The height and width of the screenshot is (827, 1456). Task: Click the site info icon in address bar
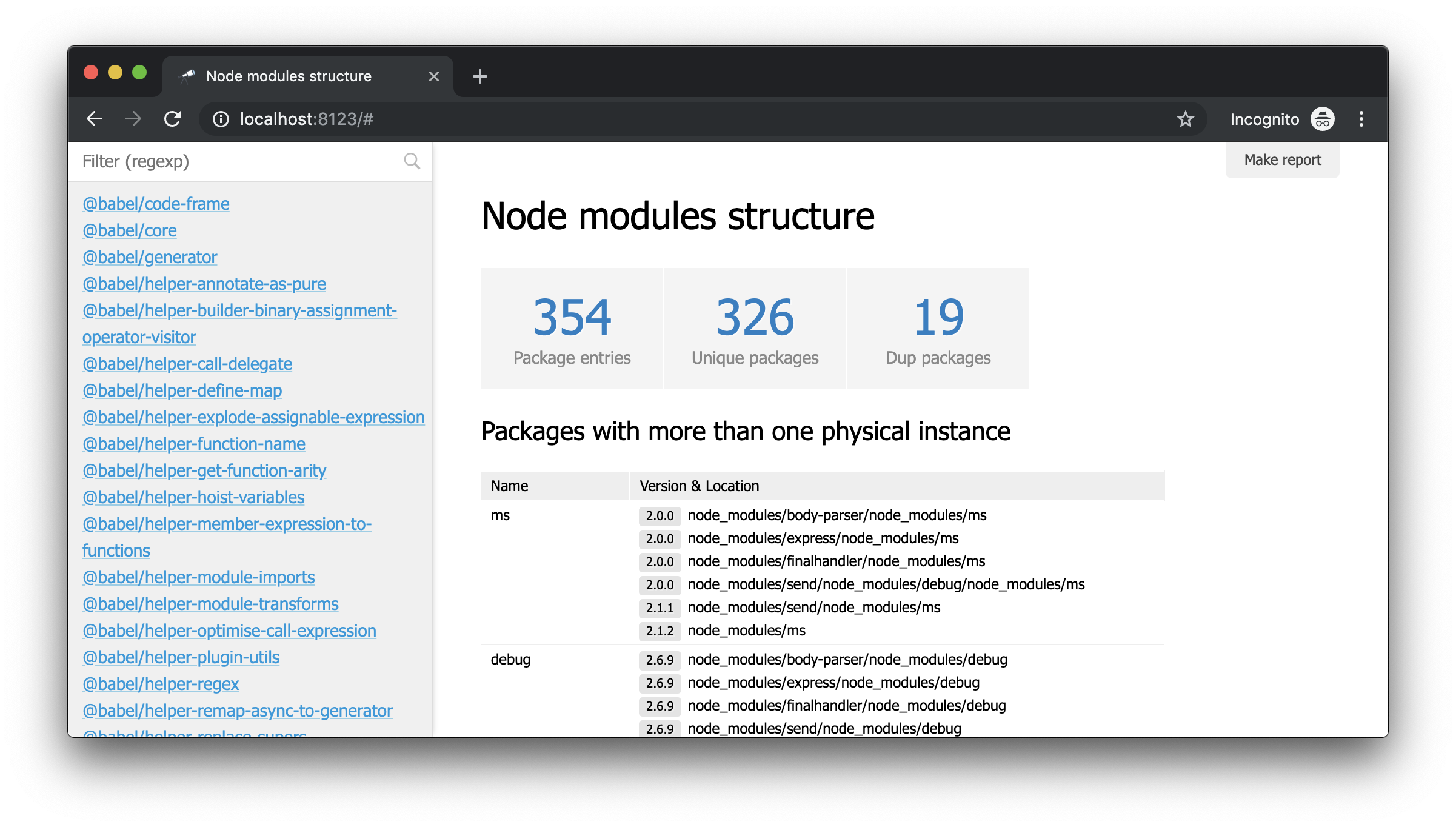click(221, 119)
